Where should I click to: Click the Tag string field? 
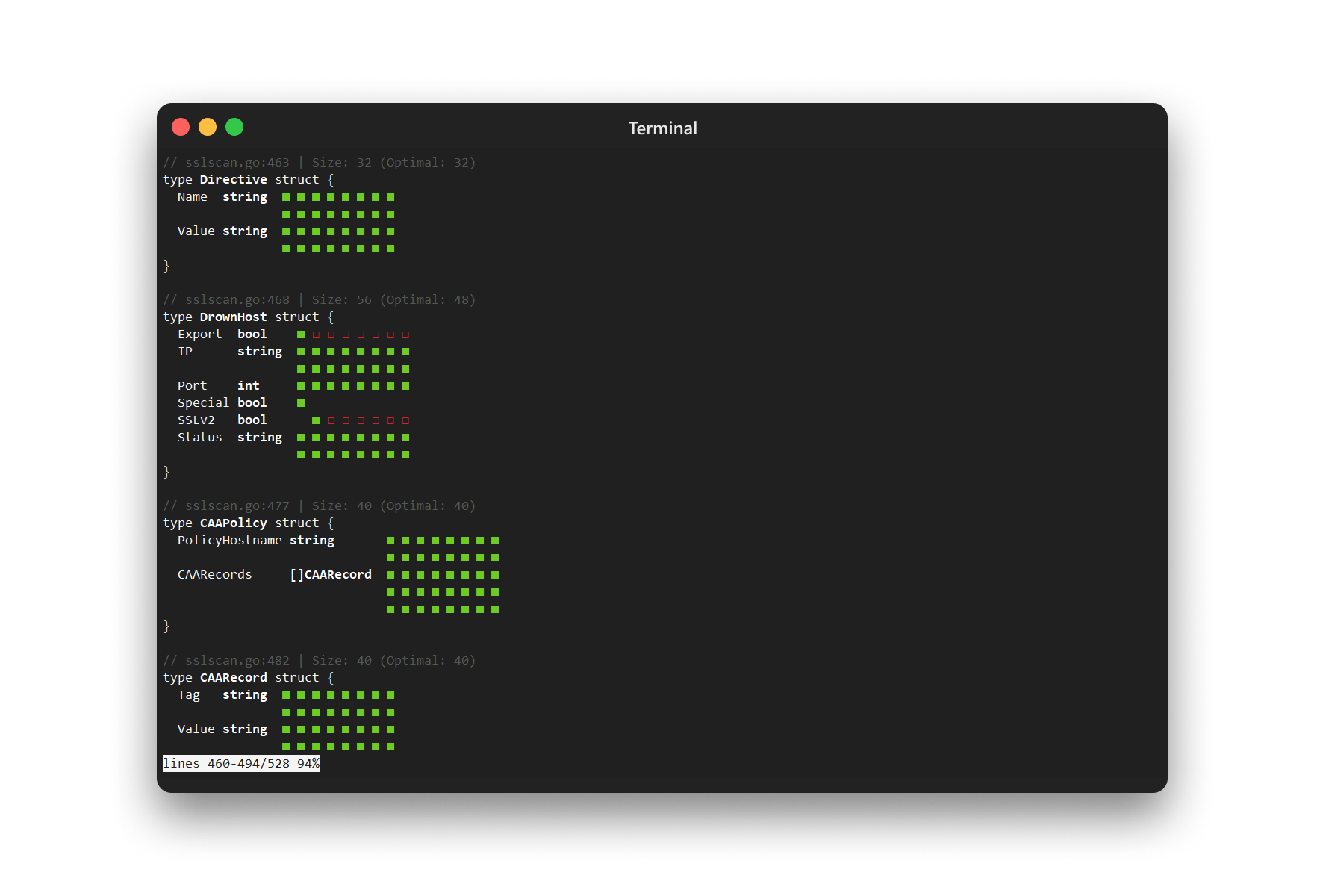222,694
